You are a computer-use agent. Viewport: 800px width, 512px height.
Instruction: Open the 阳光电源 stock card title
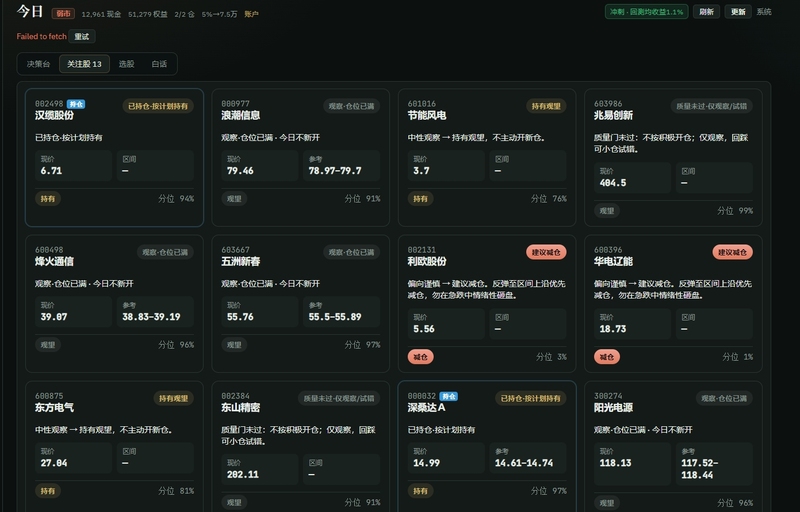[x=613, y=407]
